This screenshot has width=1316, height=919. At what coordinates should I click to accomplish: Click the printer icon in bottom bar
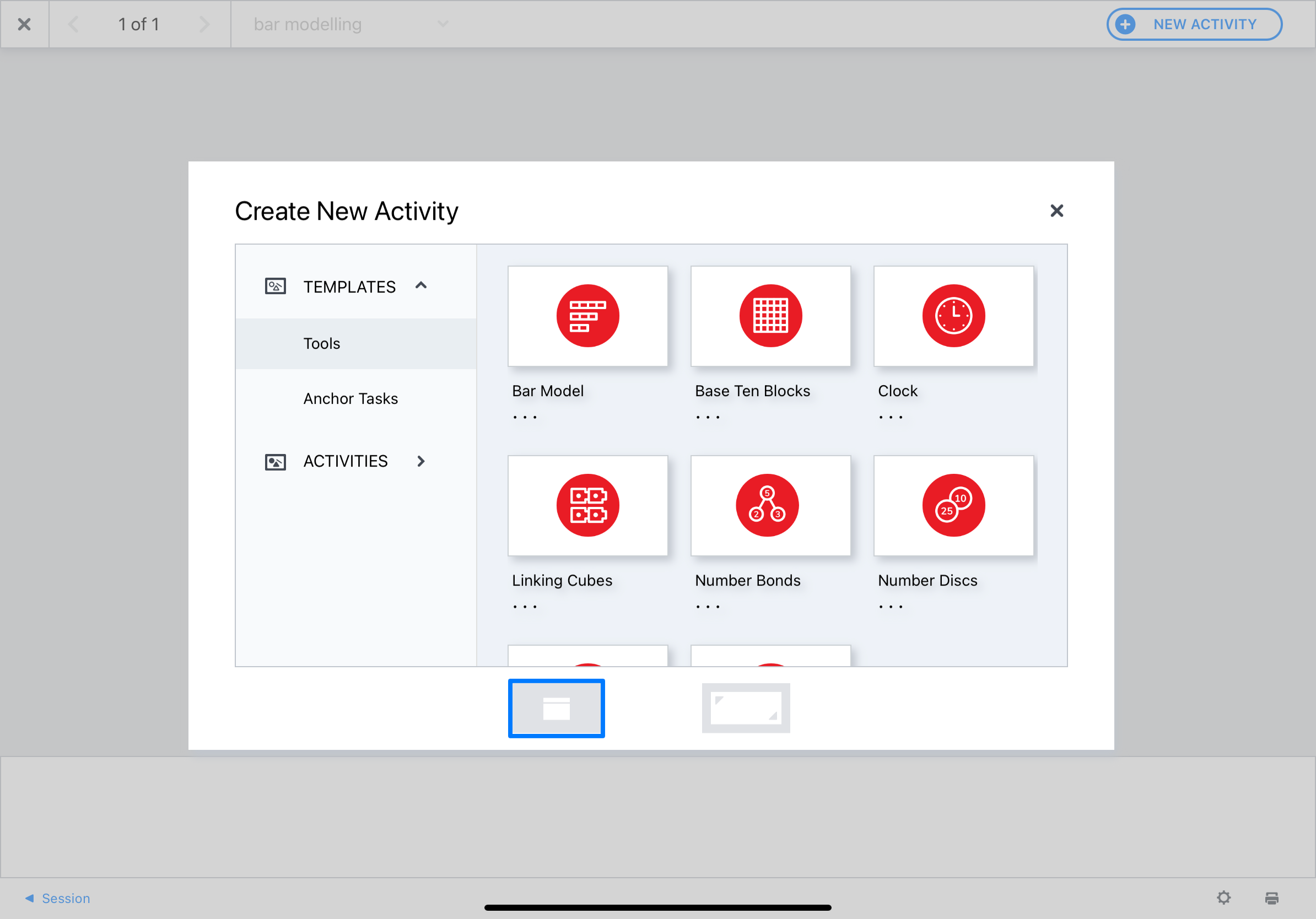[x=1271, y=898]
